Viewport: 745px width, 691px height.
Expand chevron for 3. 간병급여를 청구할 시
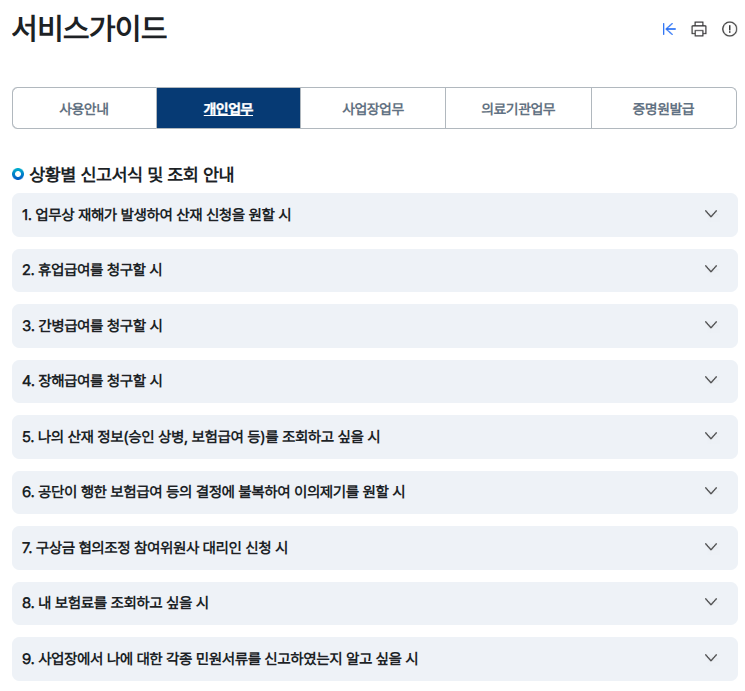(x=711, y=325)
